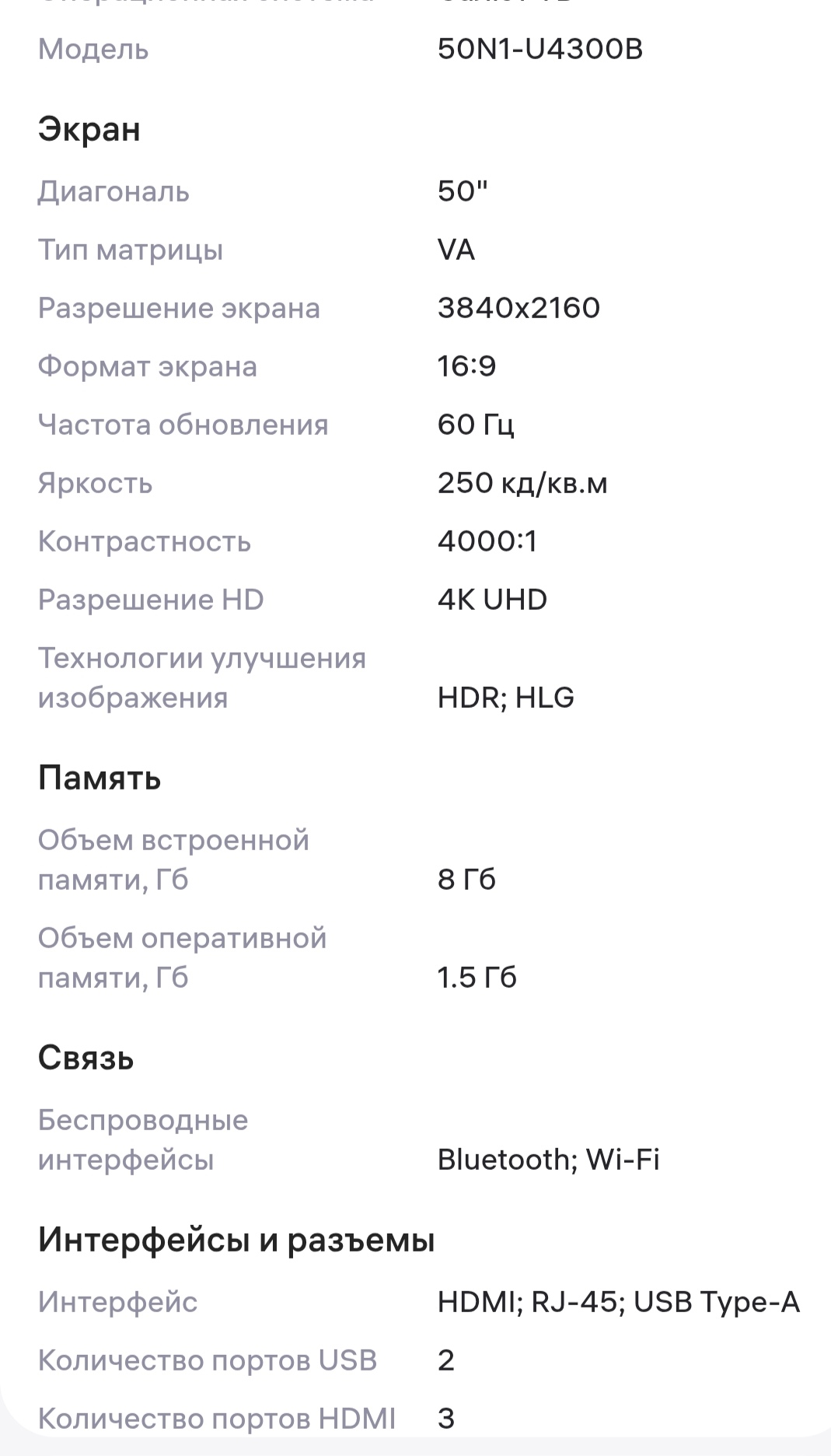
Task: Click the model number 50N1-U4300B
Action: point(539,49)
